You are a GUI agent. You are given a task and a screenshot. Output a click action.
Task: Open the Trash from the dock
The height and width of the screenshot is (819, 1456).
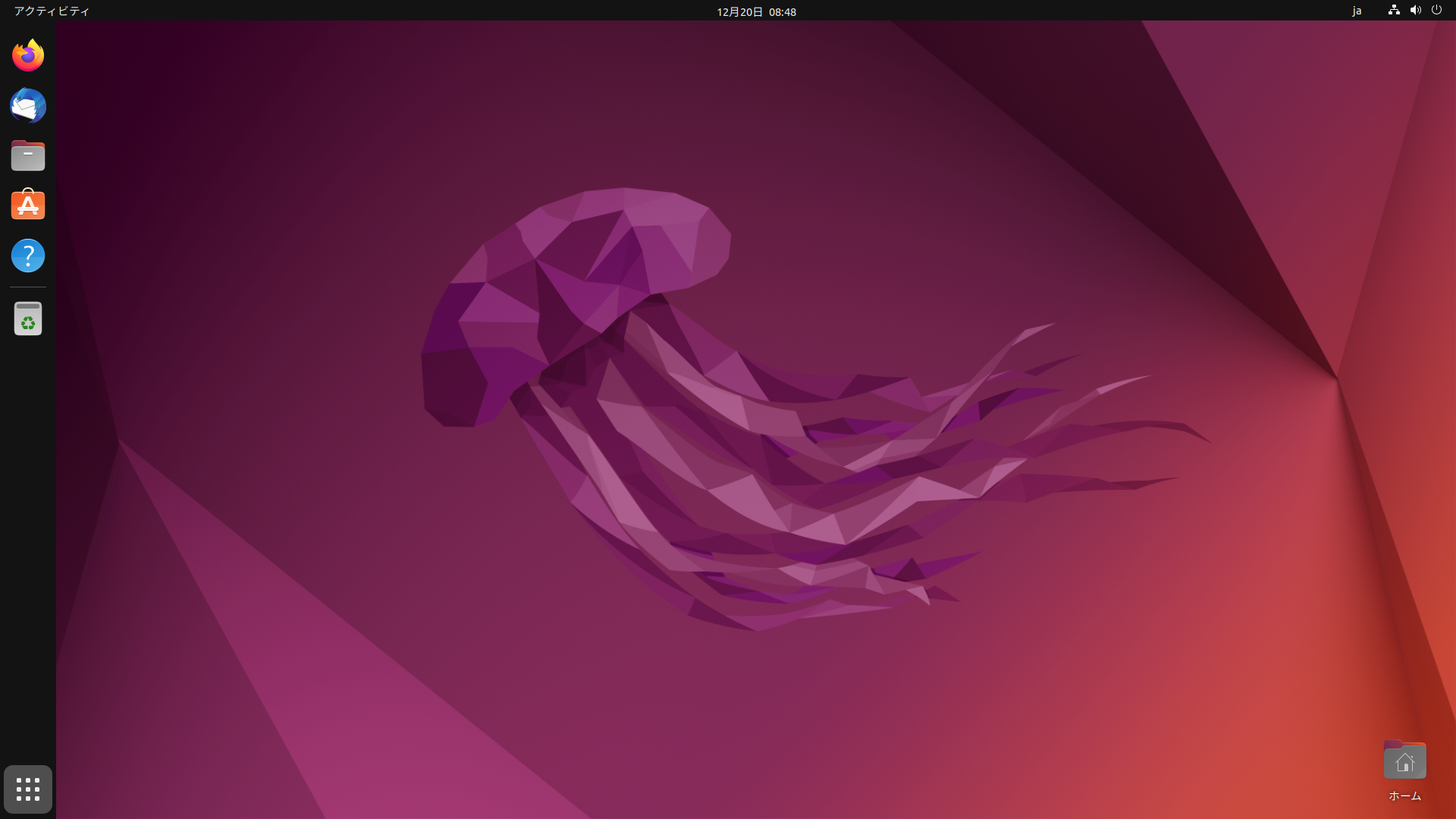coord(27,318)
